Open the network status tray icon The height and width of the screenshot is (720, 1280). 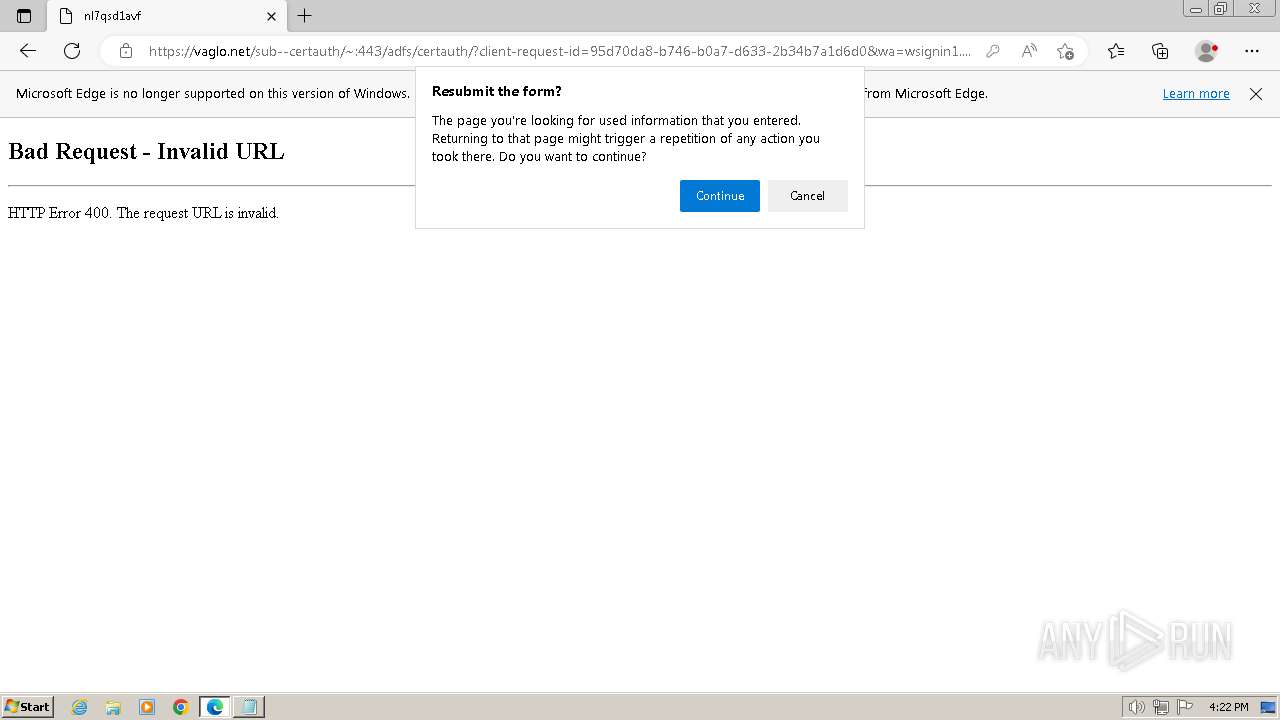[1161, 707]
